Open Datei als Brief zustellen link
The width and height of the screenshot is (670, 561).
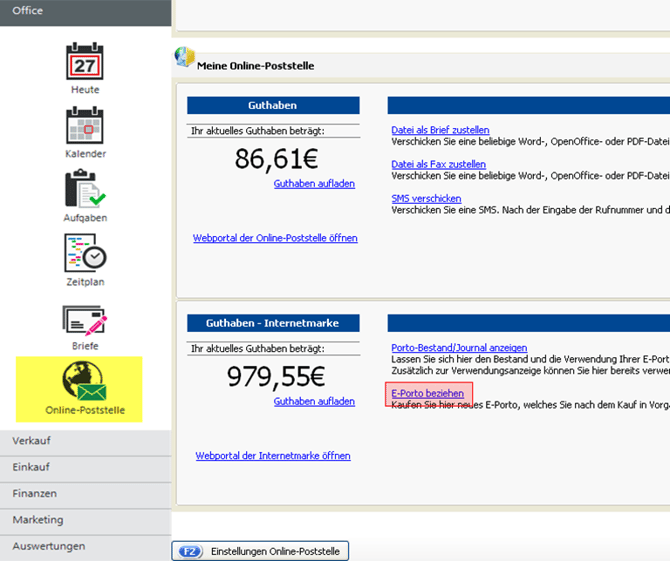click(x=440, y=130)
